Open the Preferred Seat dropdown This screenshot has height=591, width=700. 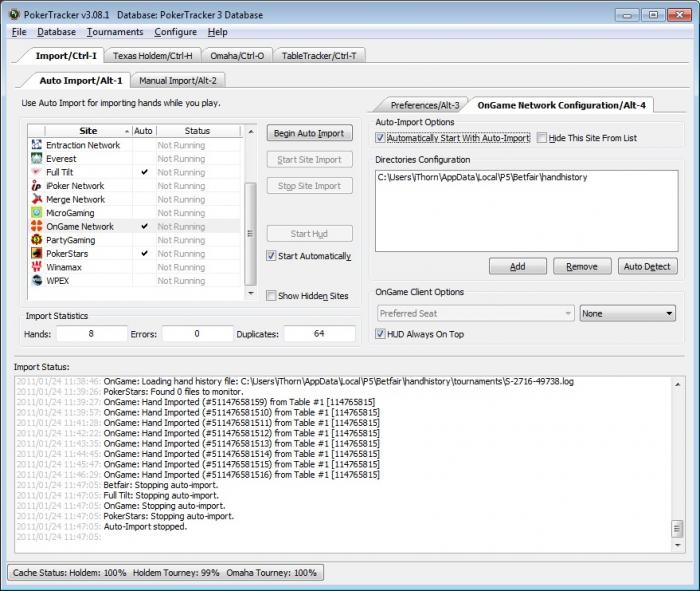(x=475, y=313)
